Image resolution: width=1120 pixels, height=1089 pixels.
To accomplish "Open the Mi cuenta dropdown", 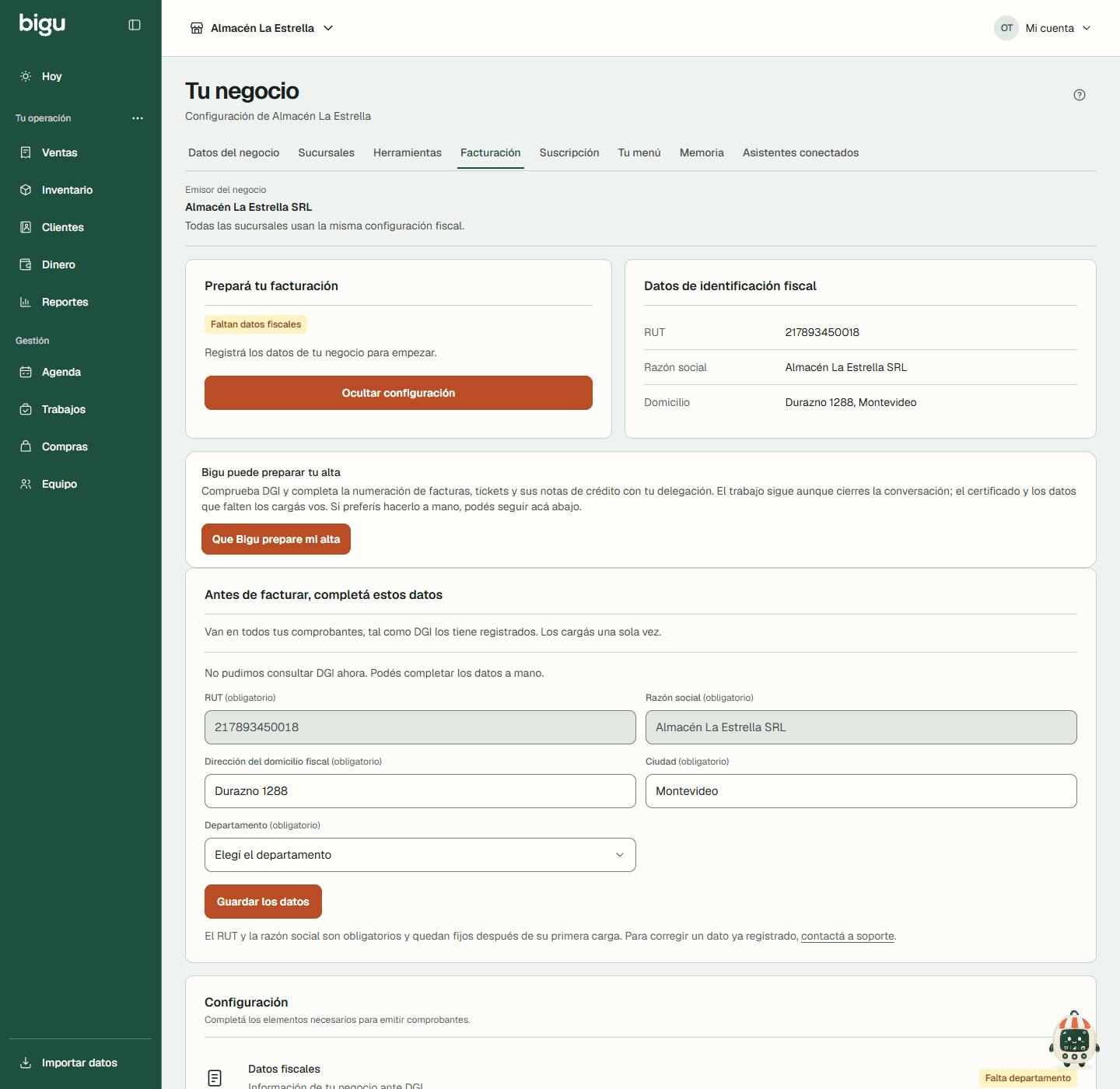I will pyautogui.click(x=1043, y=28).
